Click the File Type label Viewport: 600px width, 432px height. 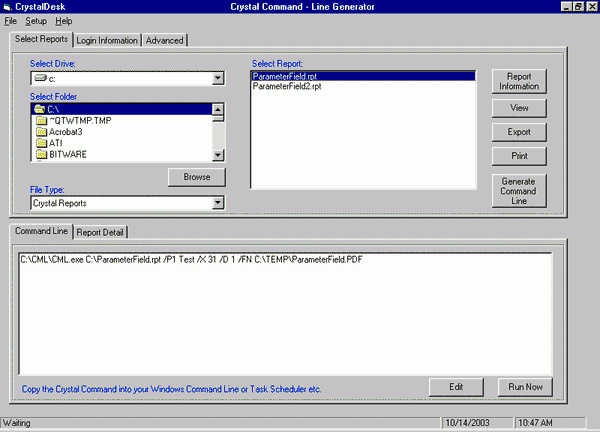pyautogui.click(x=47, y=190)
